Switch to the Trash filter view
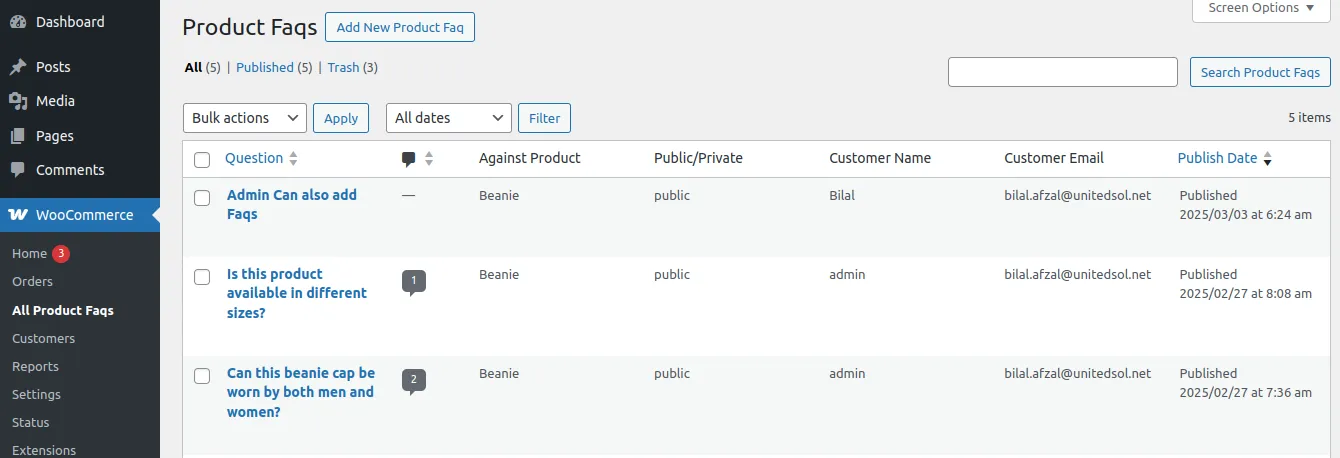The width and height of the screenshot is (1340, 458). pos(343,68)
